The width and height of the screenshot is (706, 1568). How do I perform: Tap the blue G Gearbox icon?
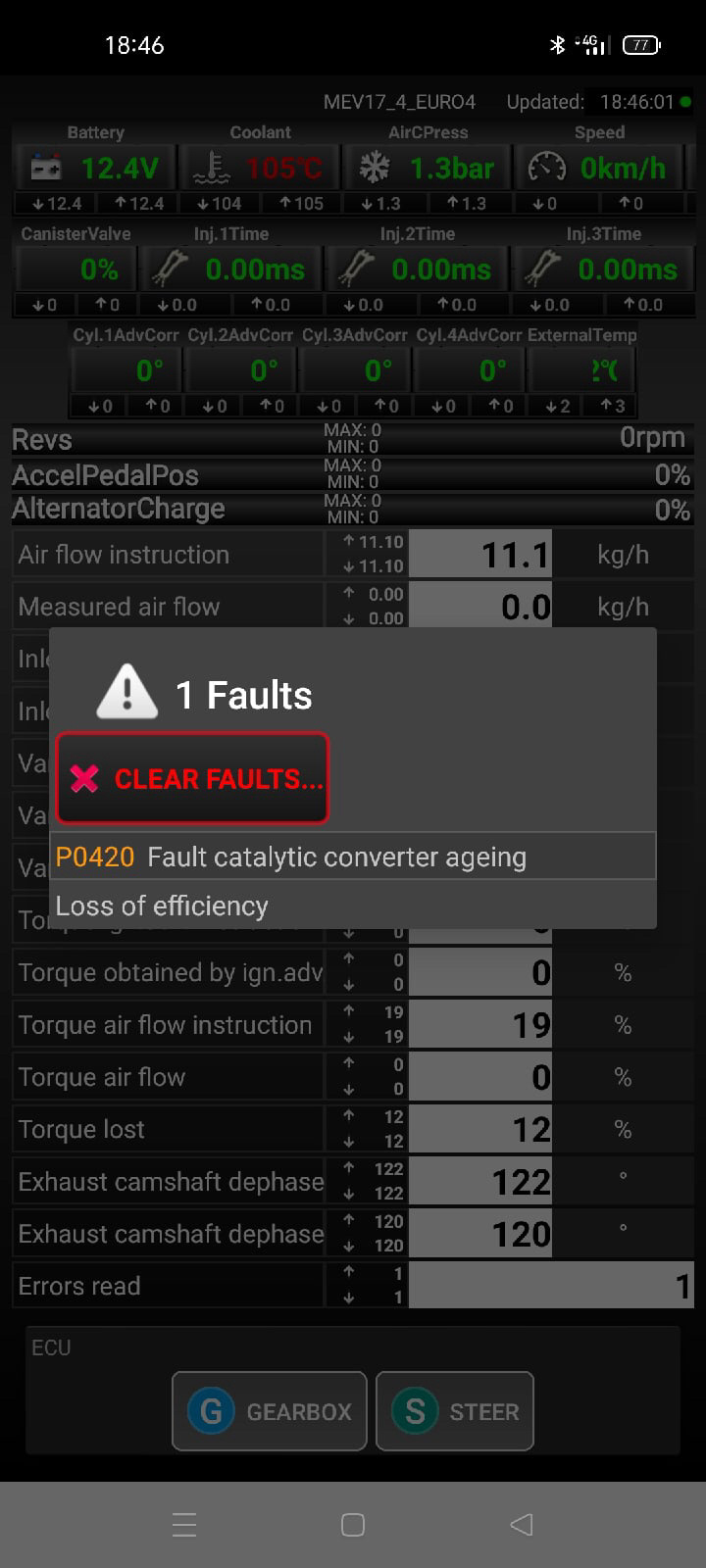tap(211, 1411)
